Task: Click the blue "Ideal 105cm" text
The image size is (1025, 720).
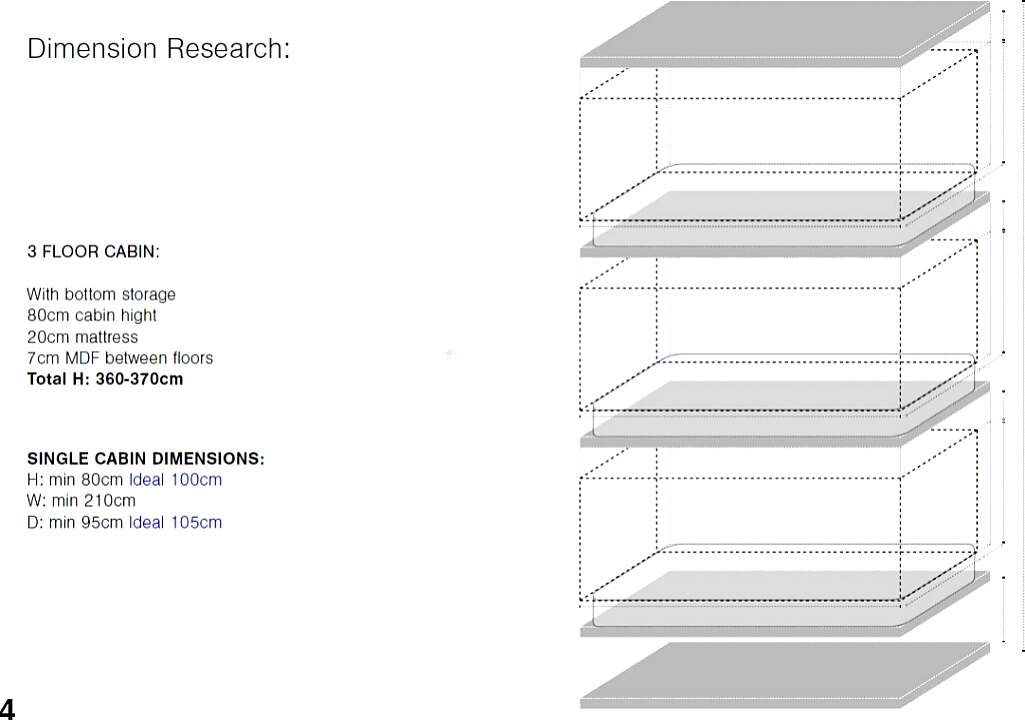Action: 176,522
